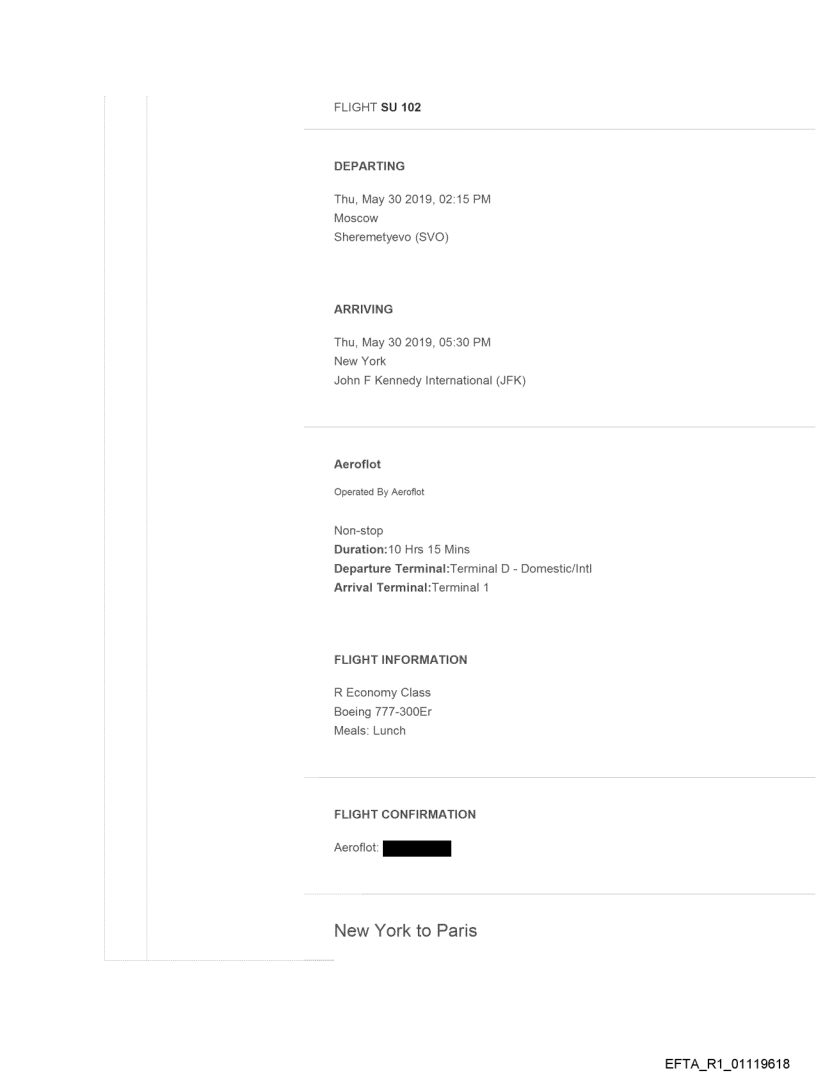Click the Departure Terminal D line

pyautogui.click(x=464, y=569)
